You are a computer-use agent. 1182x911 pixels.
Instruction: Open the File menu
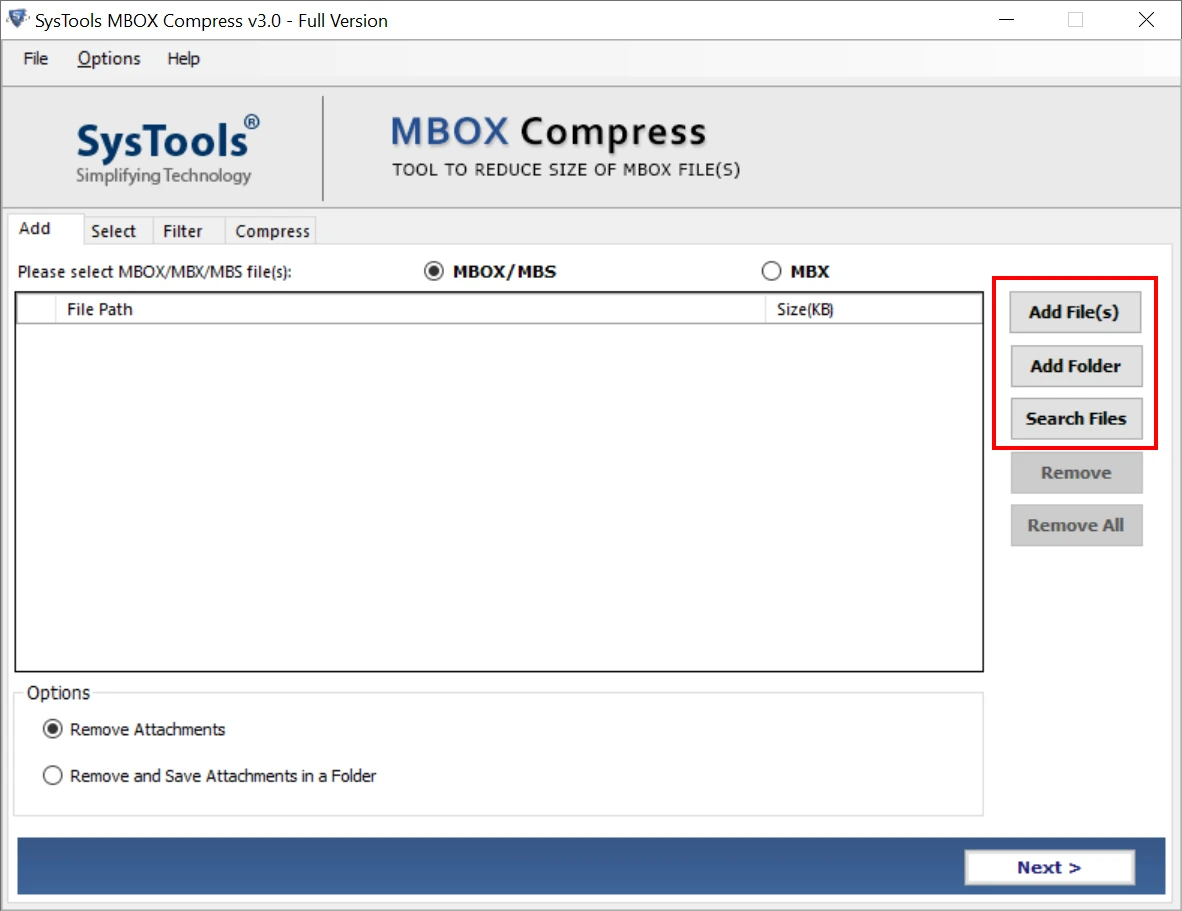[35, 59]
